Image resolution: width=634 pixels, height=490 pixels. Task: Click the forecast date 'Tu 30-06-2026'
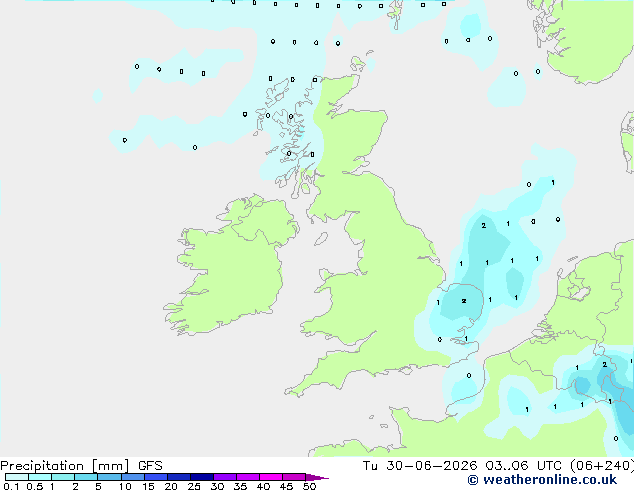pos(420,466)
